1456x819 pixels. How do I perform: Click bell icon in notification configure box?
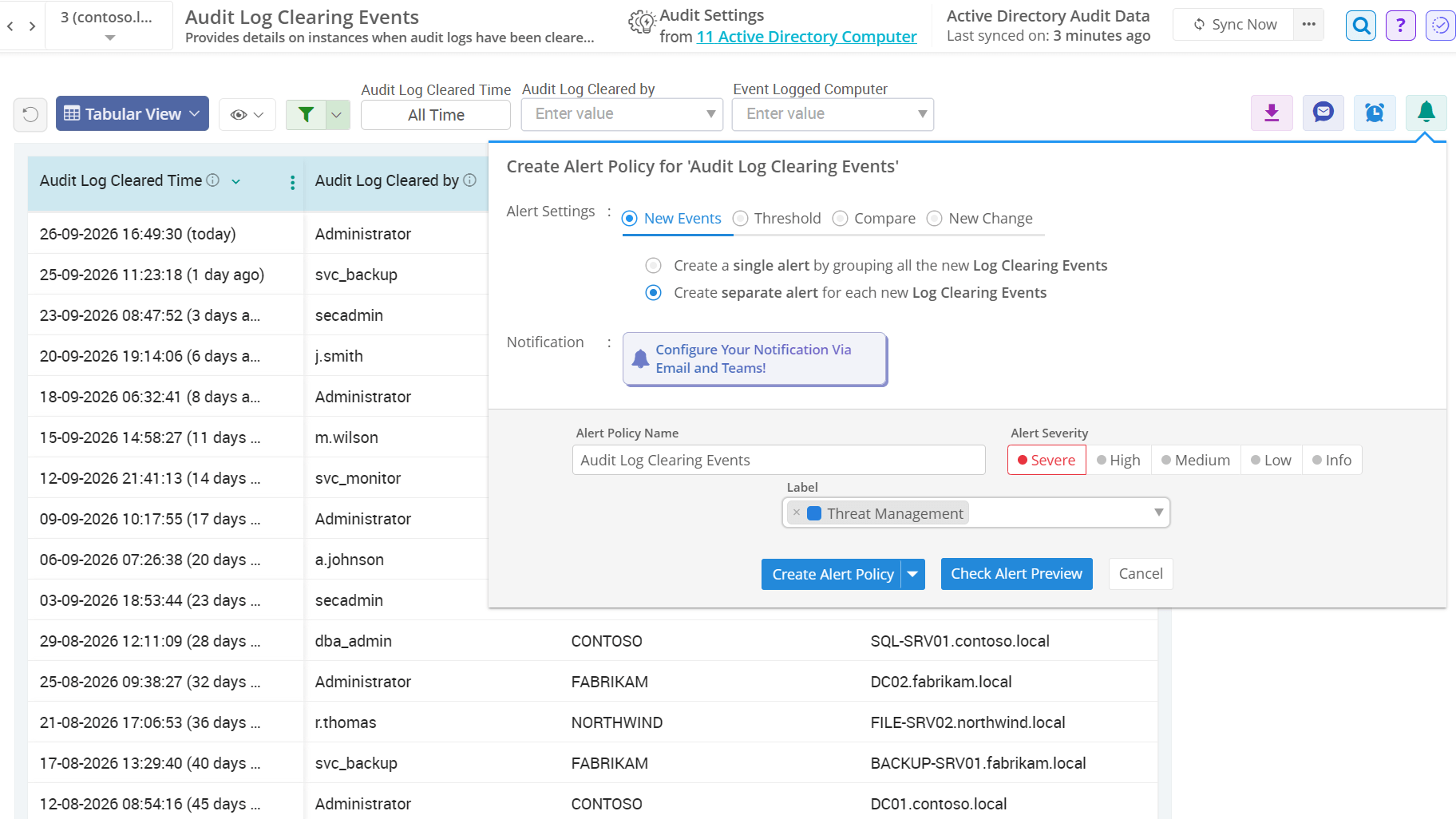(640, 359)
